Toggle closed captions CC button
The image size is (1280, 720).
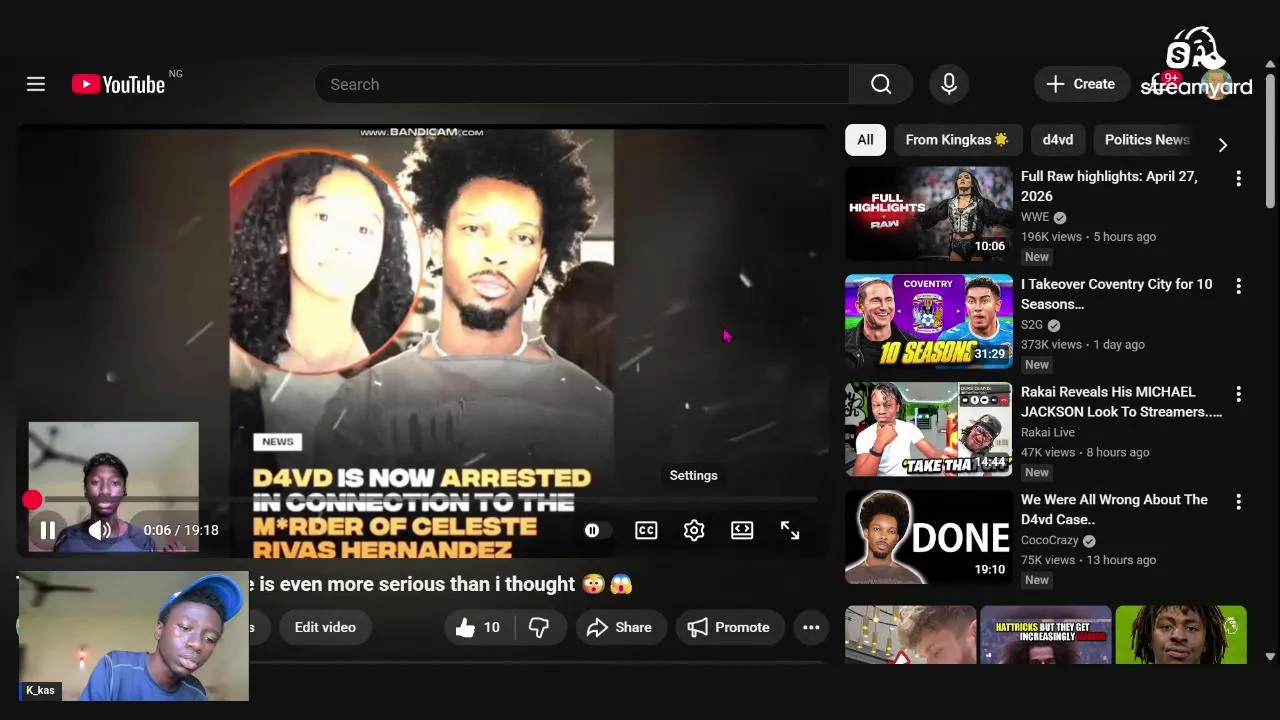pos(646,530)
